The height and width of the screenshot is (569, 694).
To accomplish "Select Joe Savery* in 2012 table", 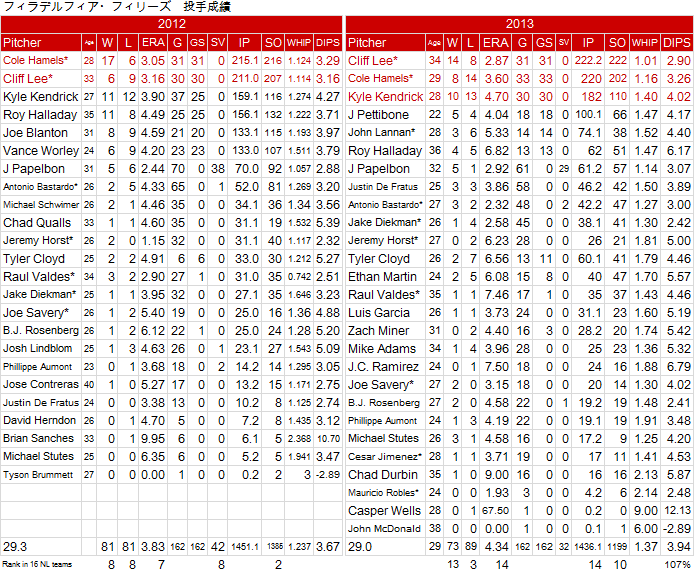I will [x=36, y=313].
